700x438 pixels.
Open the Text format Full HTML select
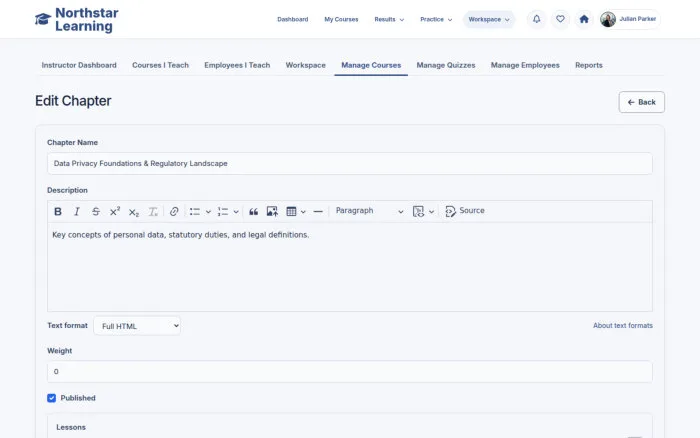point(137,326)
